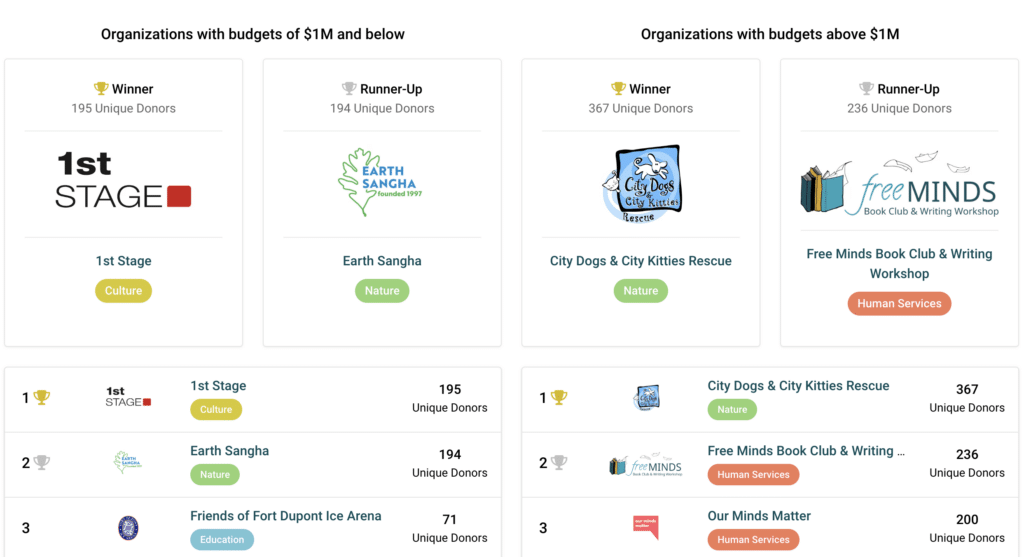Select Human Services tag in Free Minds row
This screenshot has width=1024, height=557.
pyautogui.click(x=753, y=475)
